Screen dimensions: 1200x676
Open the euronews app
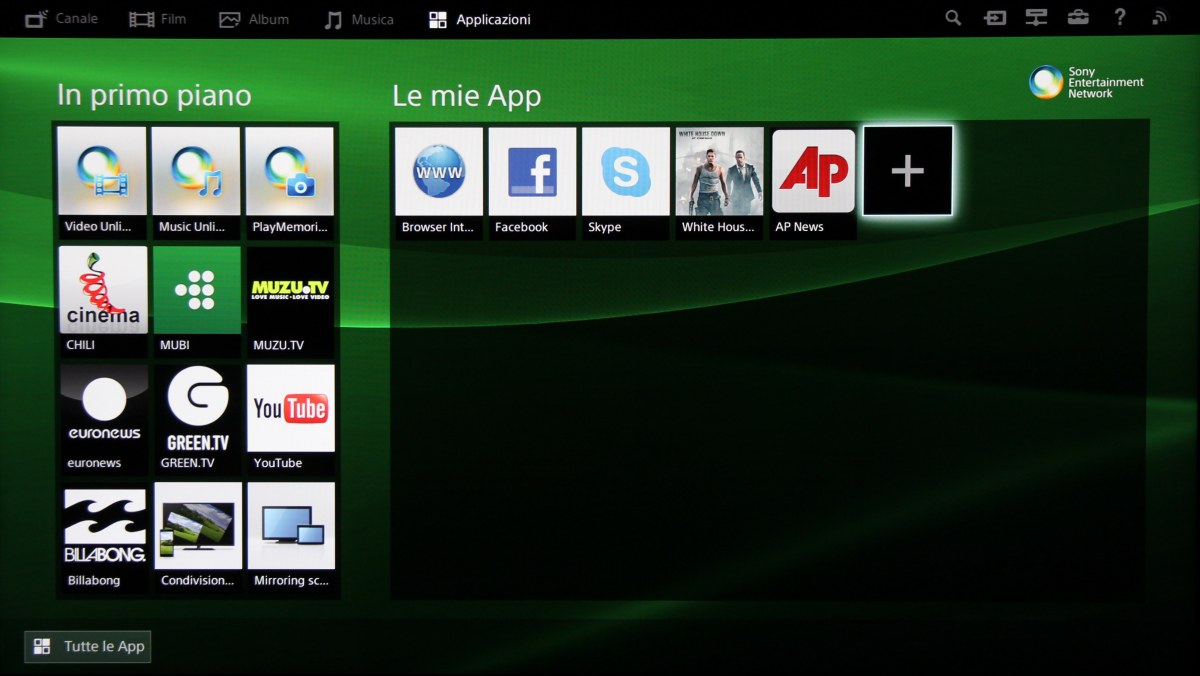(x=102, y=419)
